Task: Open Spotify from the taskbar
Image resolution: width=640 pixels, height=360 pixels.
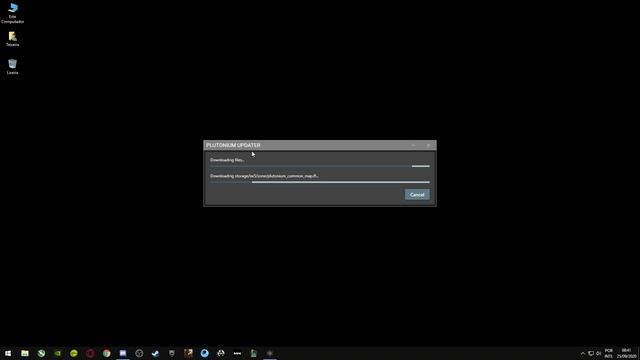Action: pos(74,353)
